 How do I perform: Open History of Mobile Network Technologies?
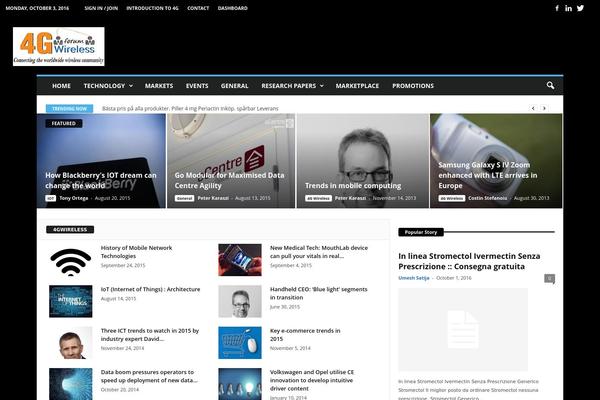click(136, 252)
